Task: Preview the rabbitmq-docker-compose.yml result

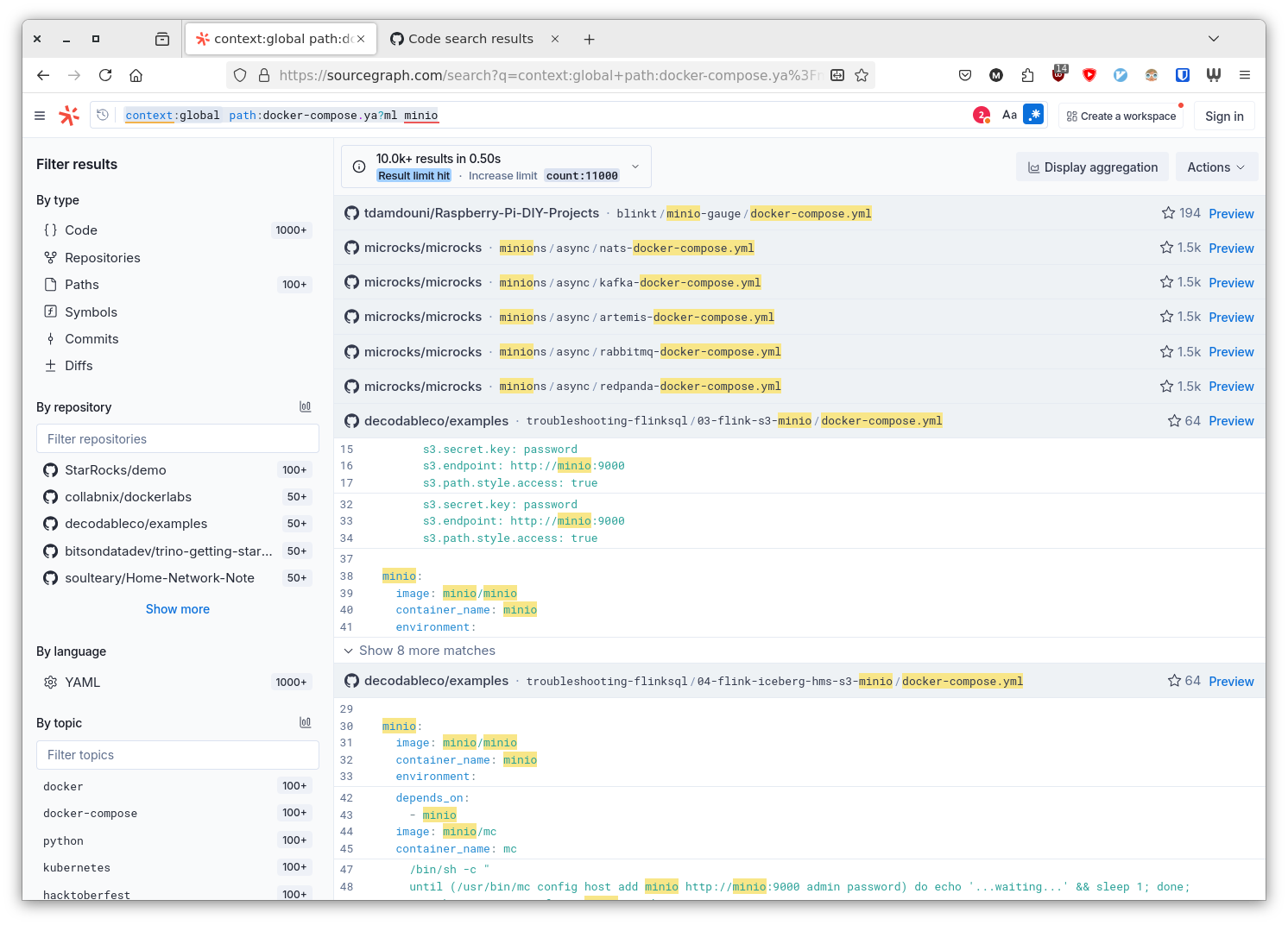Action: tap(1231, 352)
